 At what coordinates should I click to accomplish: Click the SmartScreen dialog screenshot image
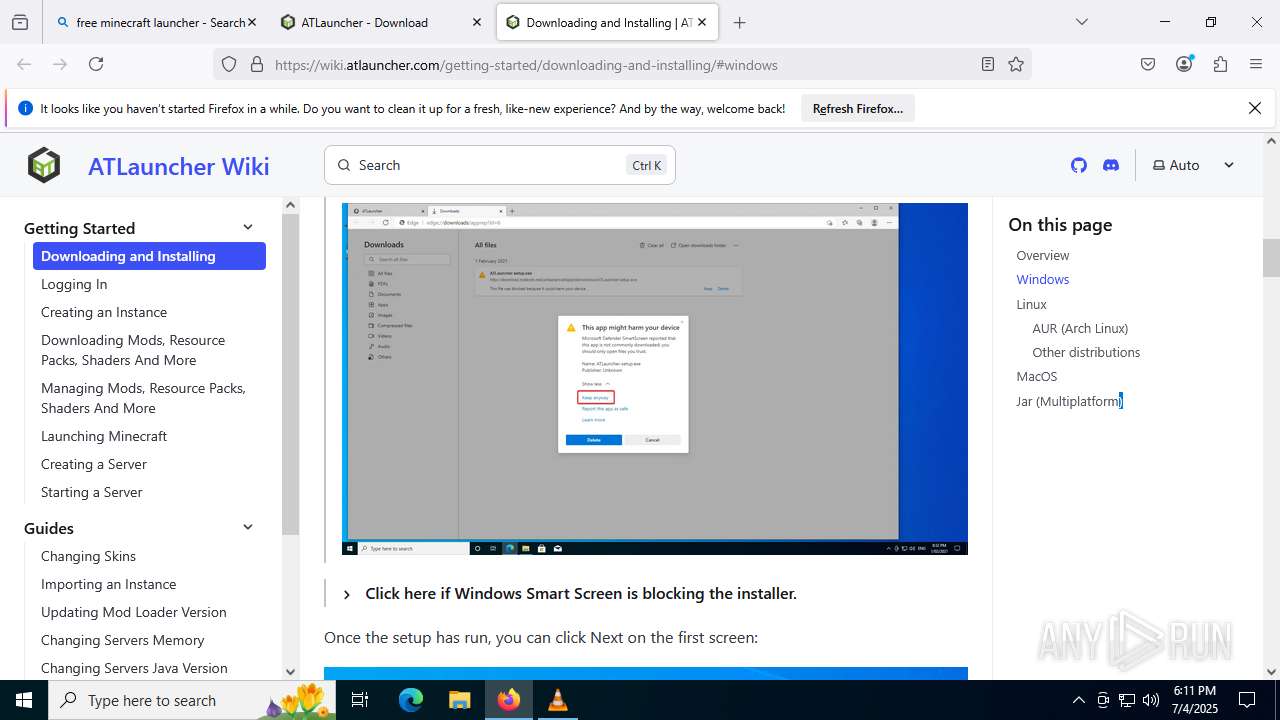(x=655, y=378)
